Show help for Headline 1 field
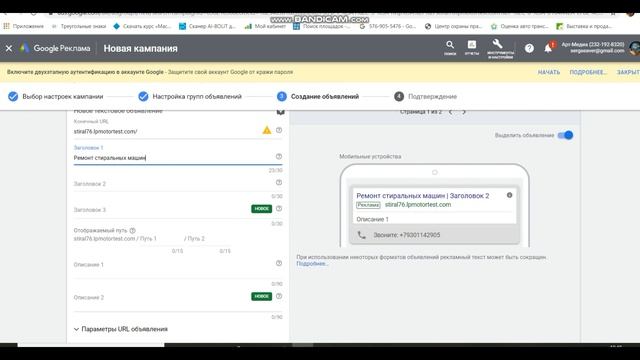 coord(279,156)
